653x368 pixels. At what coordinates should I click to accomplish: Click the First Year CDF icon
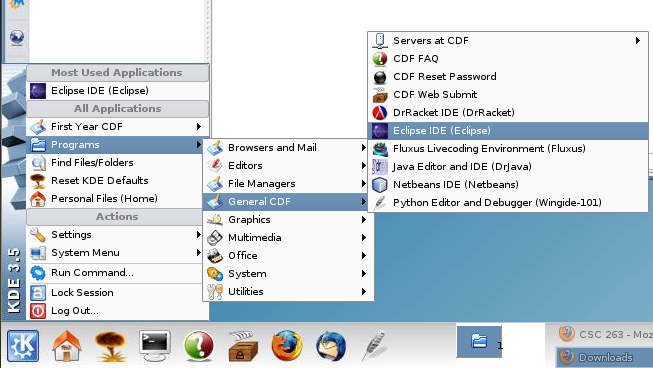point(38,127)
